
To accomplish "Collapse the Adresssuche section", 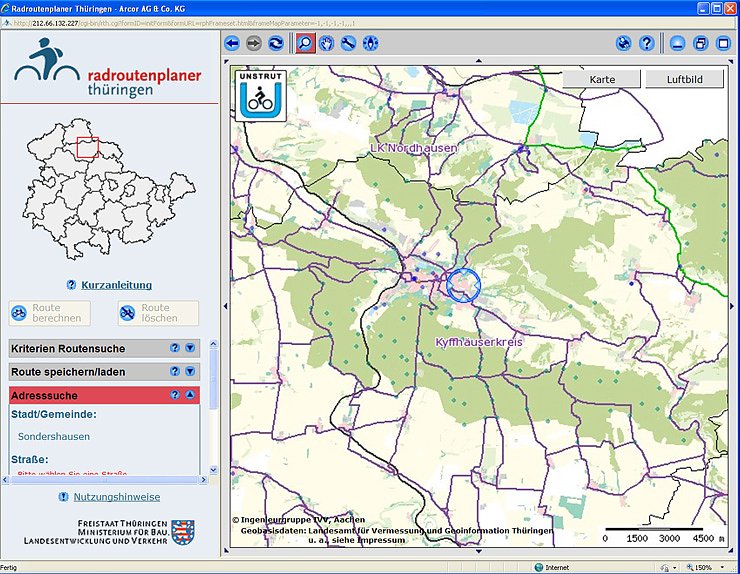I will (190, 395).
